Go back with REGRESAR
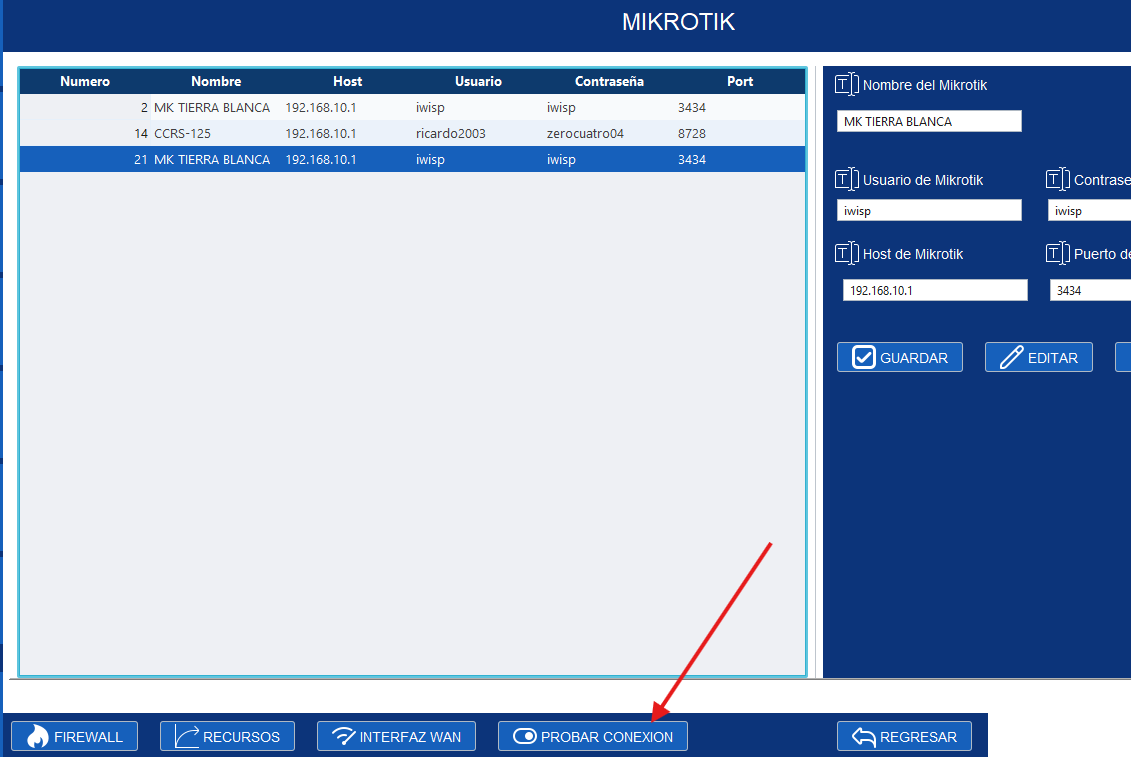1131x757 pixels. tap(904, 736)
